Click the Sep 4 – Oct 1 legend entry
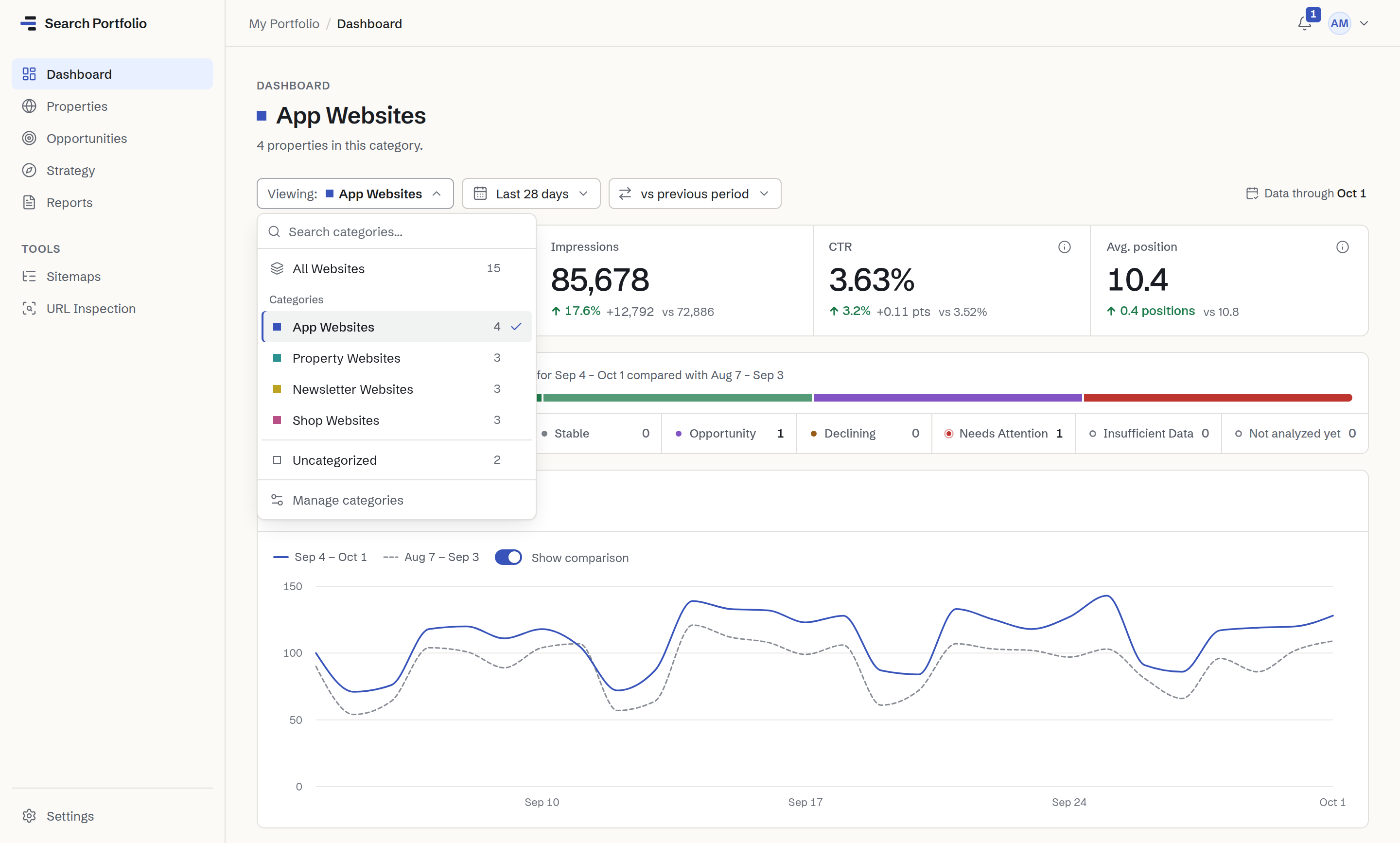The width and height of the screenshot is (1400, 843). (x=320, y=557)
